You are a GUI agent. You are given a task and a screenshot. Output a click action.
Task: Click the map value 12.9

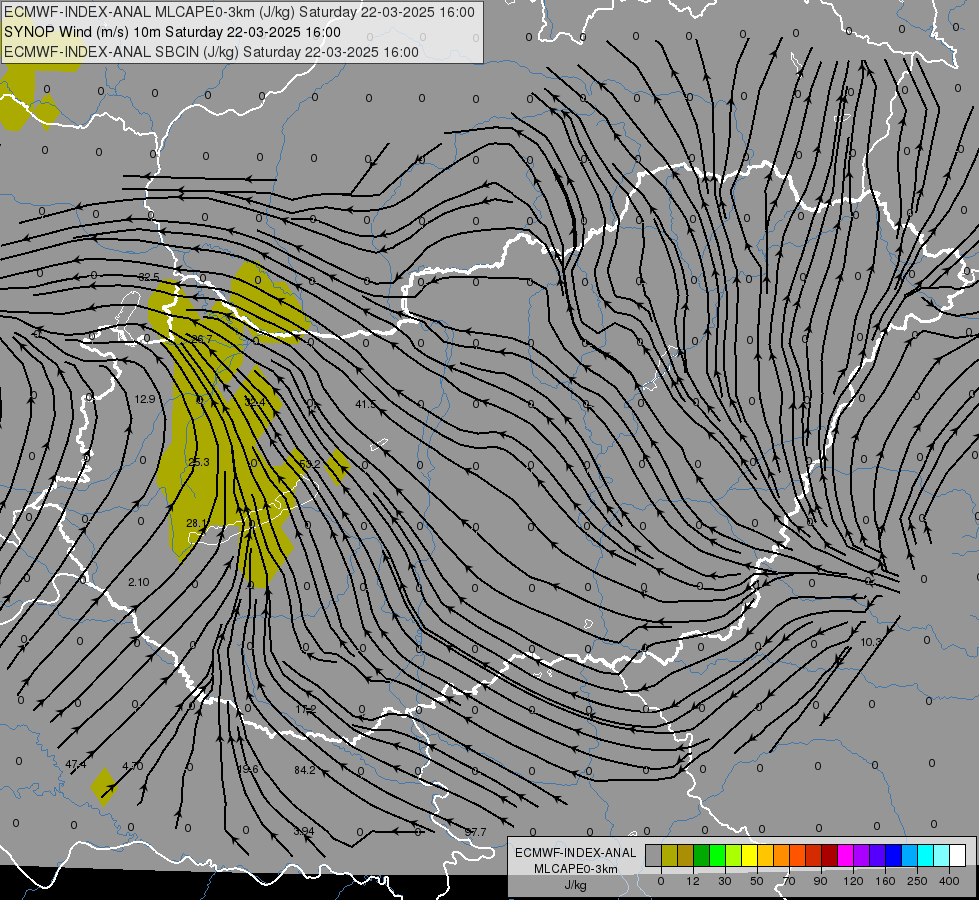145,399
